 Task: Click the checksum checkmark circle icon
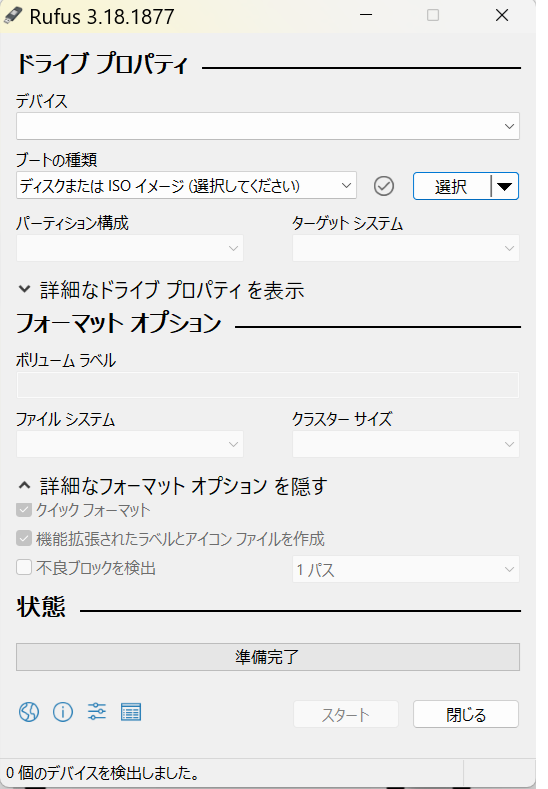384,186
